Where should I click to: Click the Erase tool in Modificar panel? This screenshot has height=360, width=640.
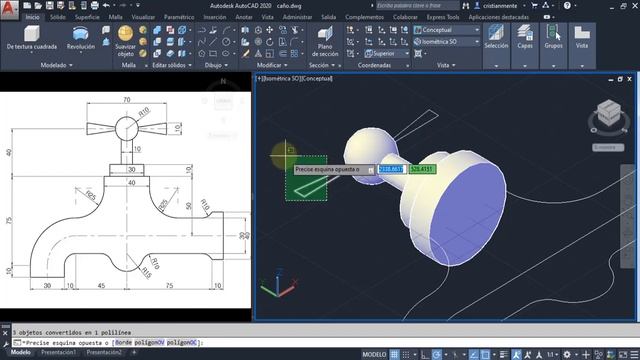click(x=245, y=53)
